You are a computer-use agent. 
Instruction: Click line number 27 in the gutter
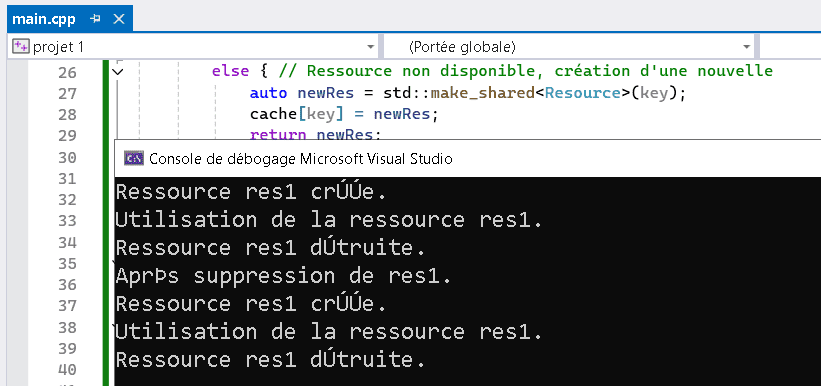pyautogui.click(x=68, y=93)
